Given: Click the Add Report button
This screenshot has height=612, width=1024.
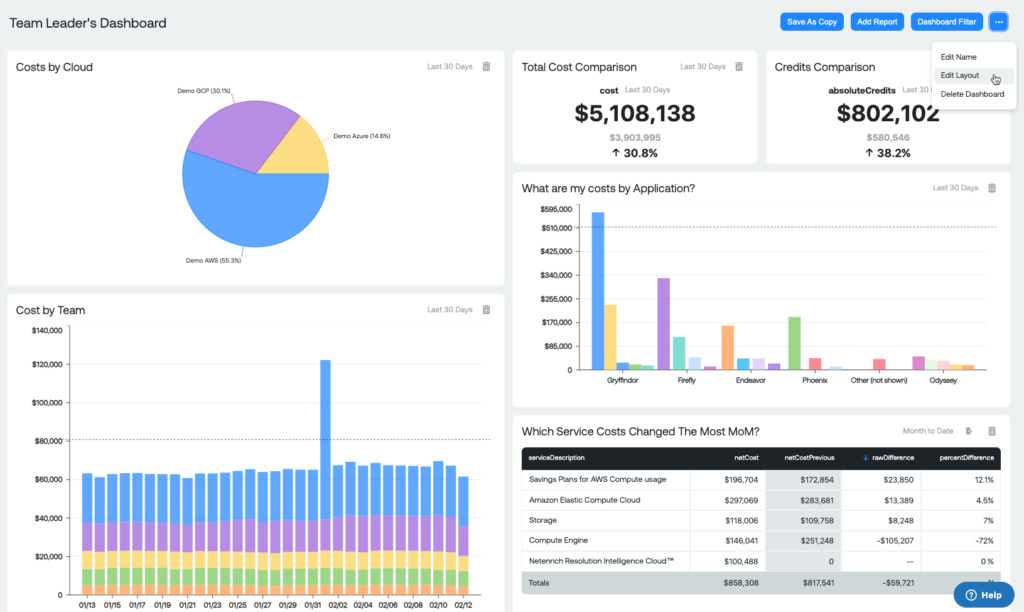Looking at the screenshot, I should click(x=877, y=22).
